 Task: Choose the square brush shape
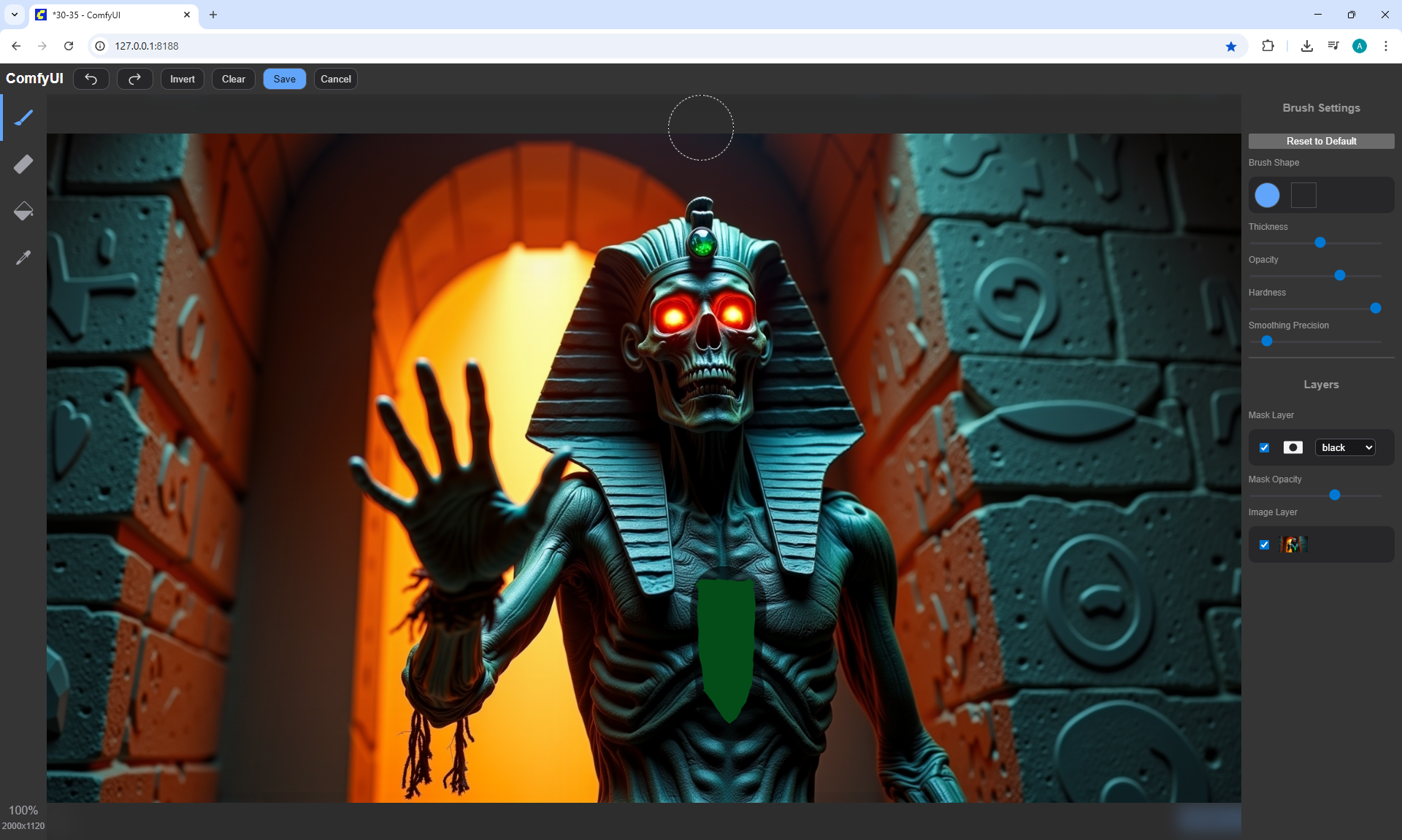pyautogui.click(x=1303, y=195)
